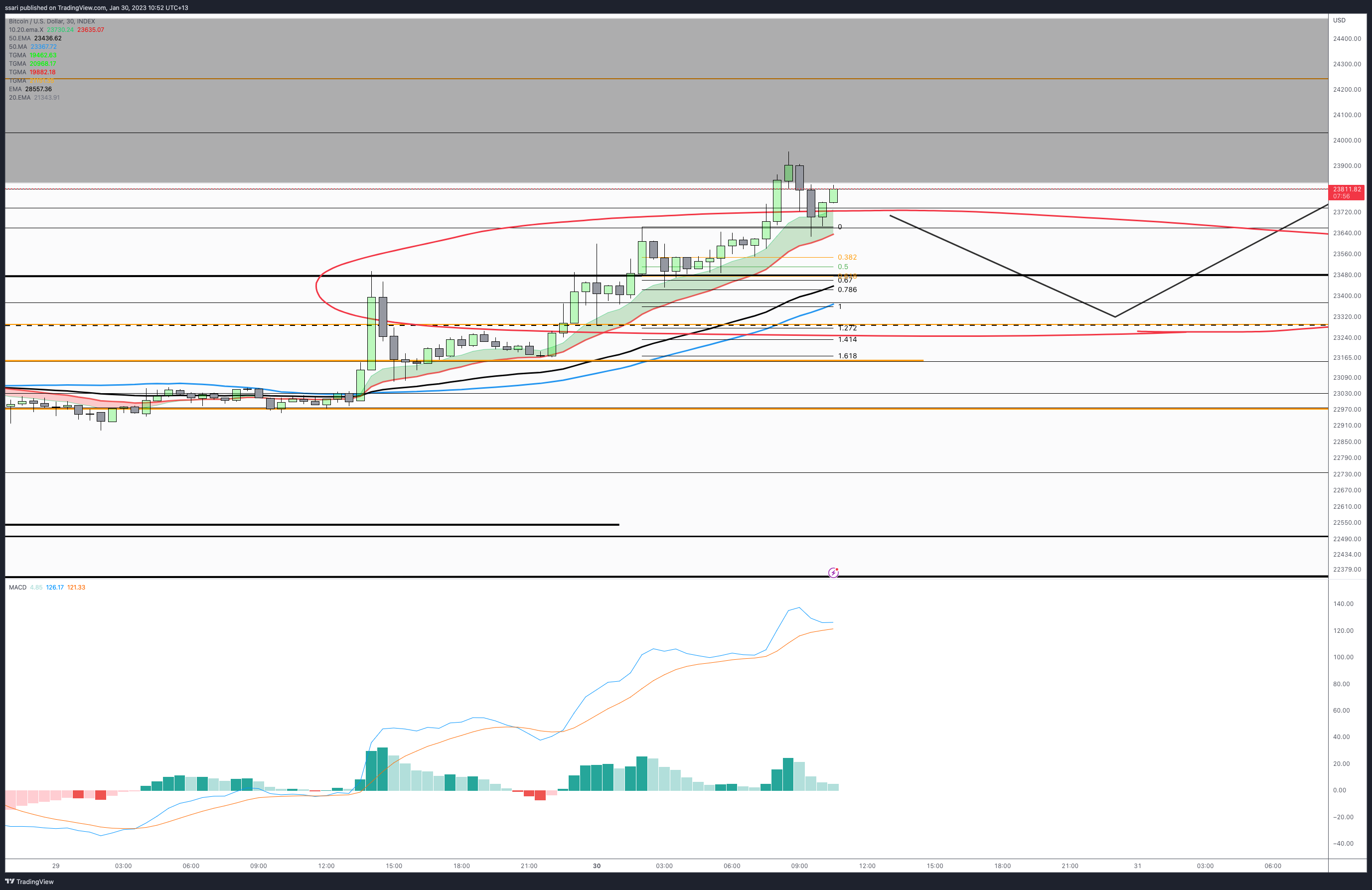Click the 22379.00 price axis label
Image resolution: width=1372 pixels, height=890 pixels.
click(x=1347, y=570)
